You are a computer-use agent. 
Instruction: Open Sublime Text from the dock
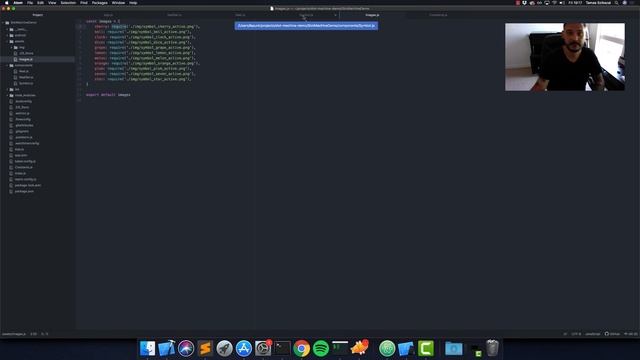click(205, 348)
